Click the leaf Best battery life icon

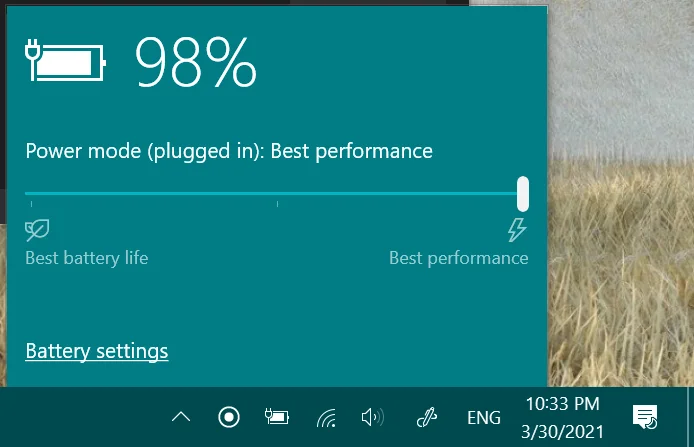37,230
